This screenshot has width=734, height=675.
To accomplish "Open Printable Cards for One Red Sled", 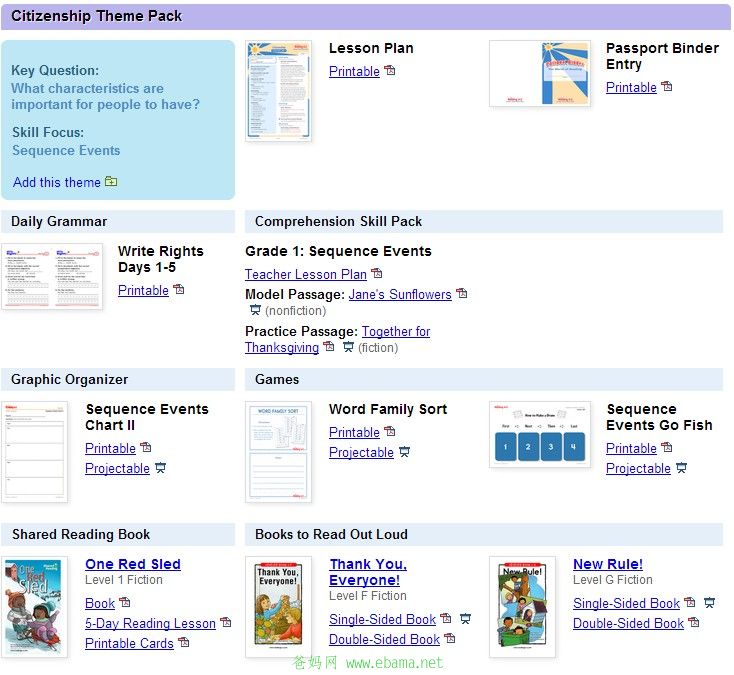I will click(x=129, y=643).
